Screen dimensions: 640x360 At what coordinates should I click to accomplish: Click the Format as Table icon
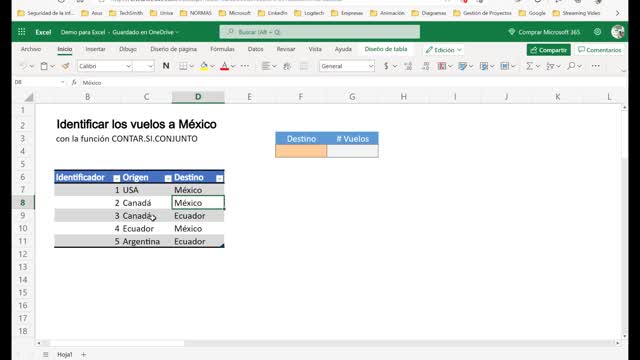coord(462,66)
